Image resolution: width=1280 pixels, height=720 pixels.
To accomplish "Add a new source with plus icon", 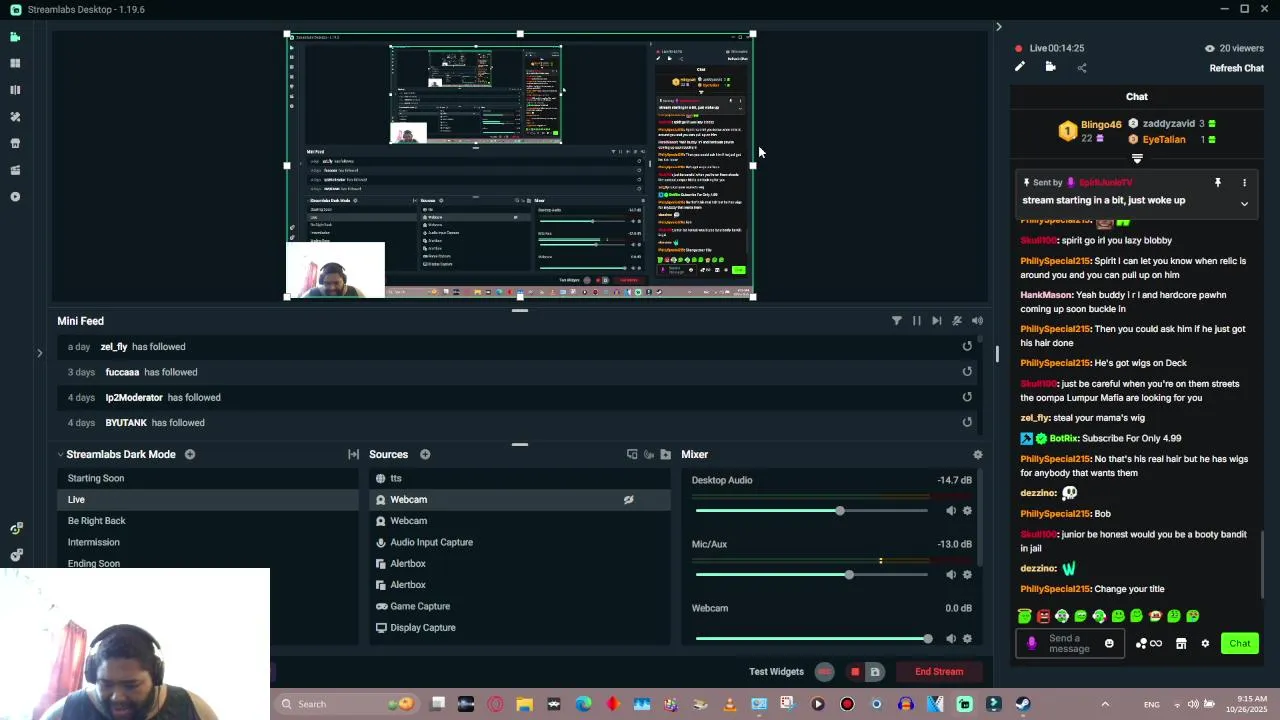I will (x=425, y=454).
